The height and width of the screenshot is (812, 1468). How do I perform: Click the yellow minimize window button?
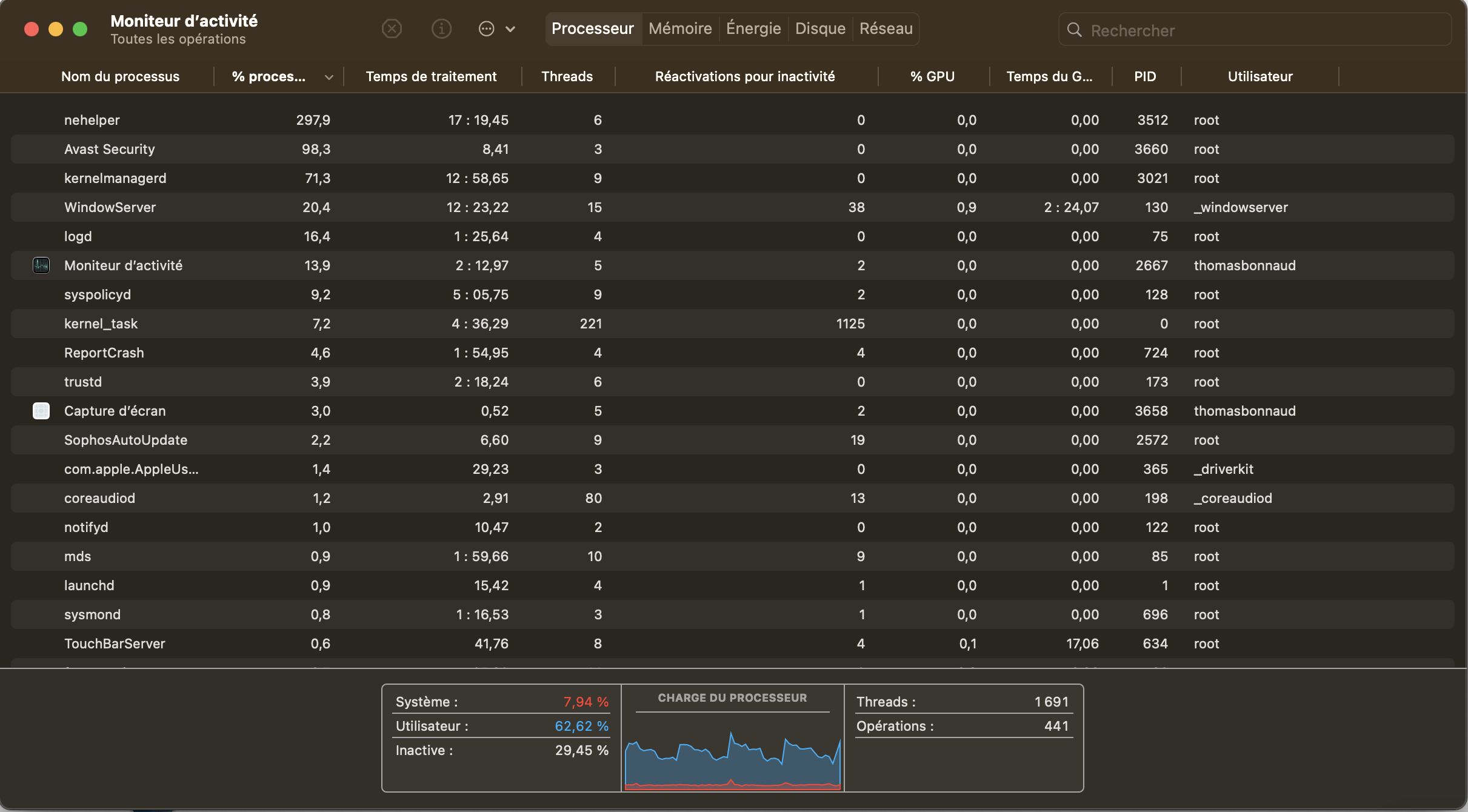(56, 29)
